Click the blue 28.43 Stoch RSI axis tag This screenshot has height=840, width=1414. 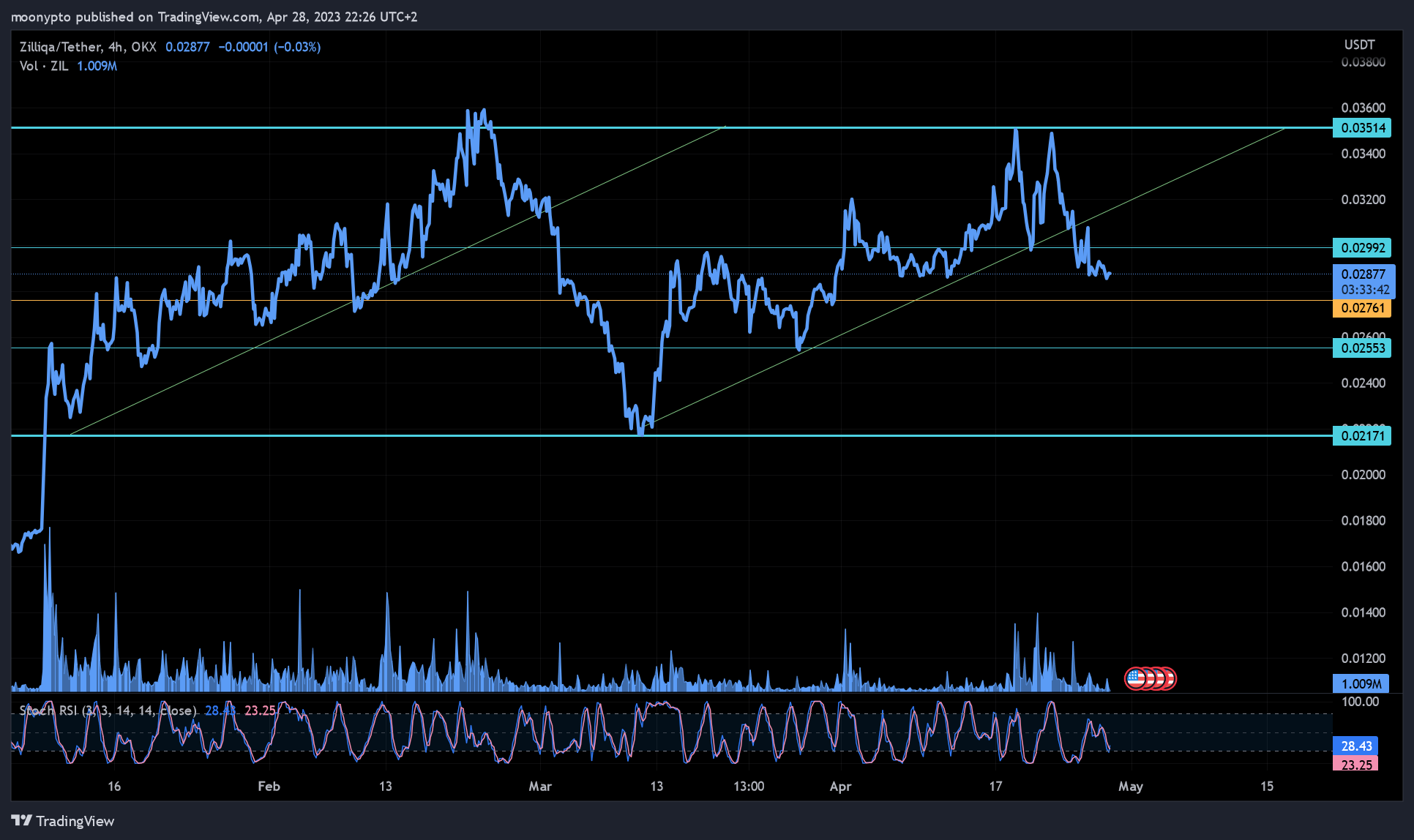pyautogui.click(x=1355, y=746)
